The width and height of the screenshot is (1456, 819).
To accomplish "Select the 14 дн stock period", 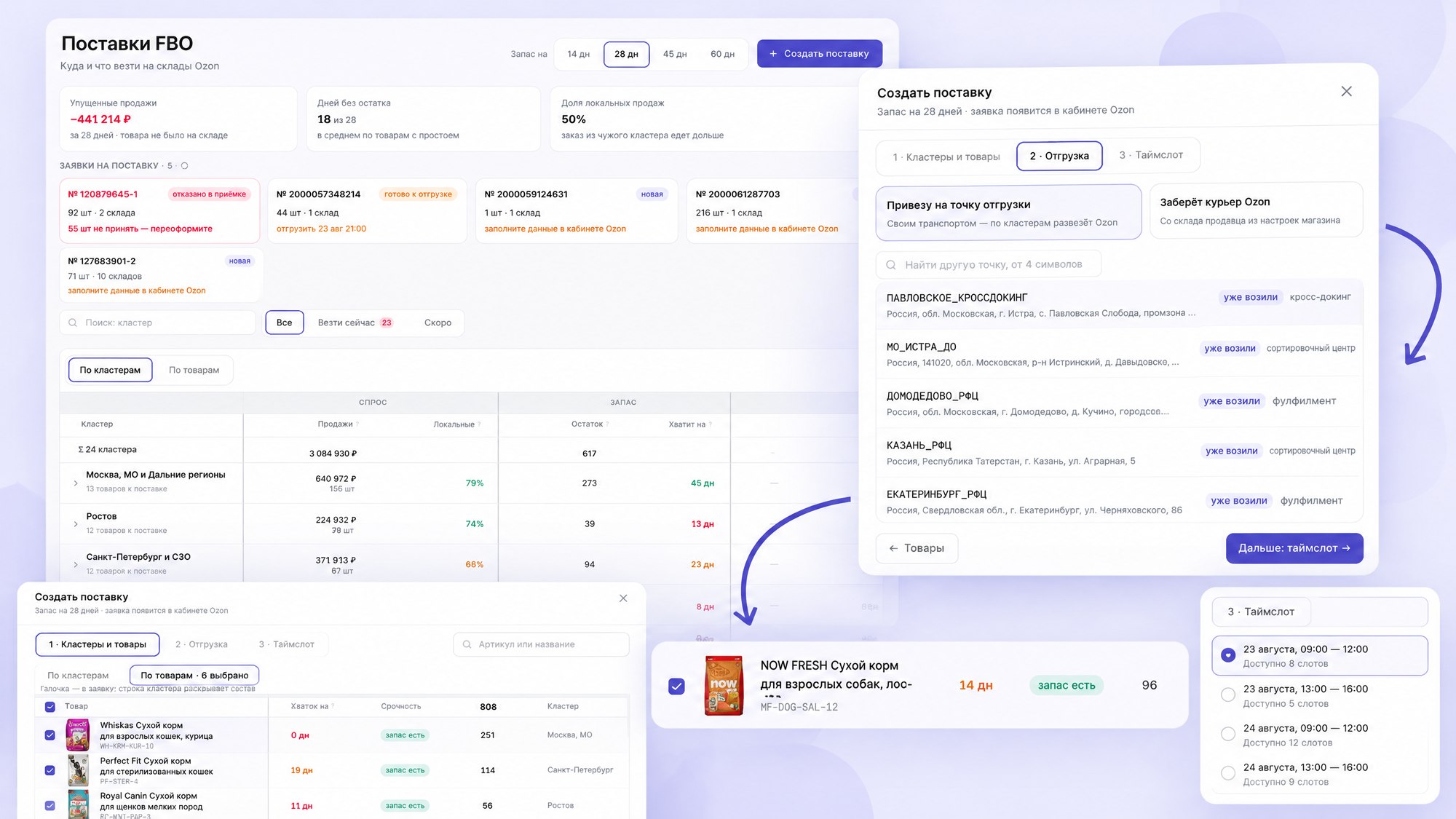I will 578,54.
